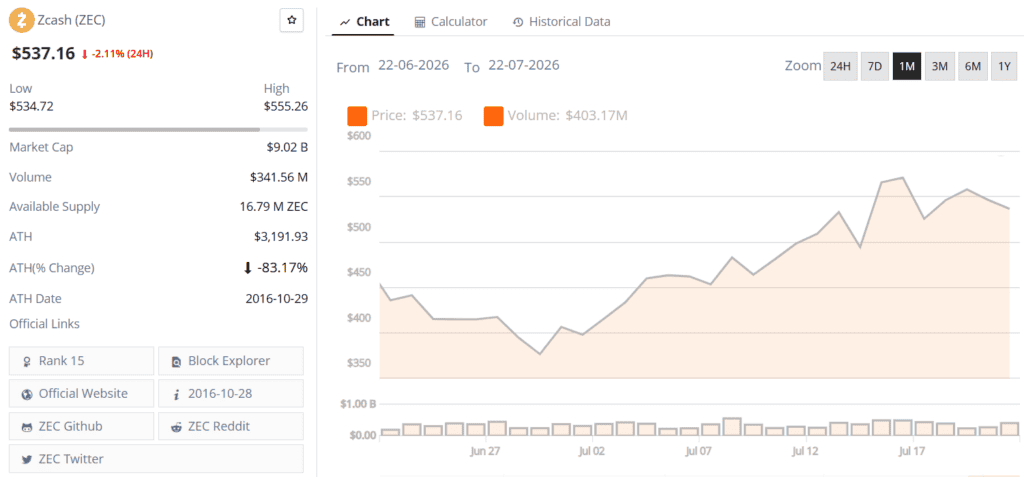1024x477 pixels.
Task: Click the Low value $534.72
Action: tap(31, 106)
